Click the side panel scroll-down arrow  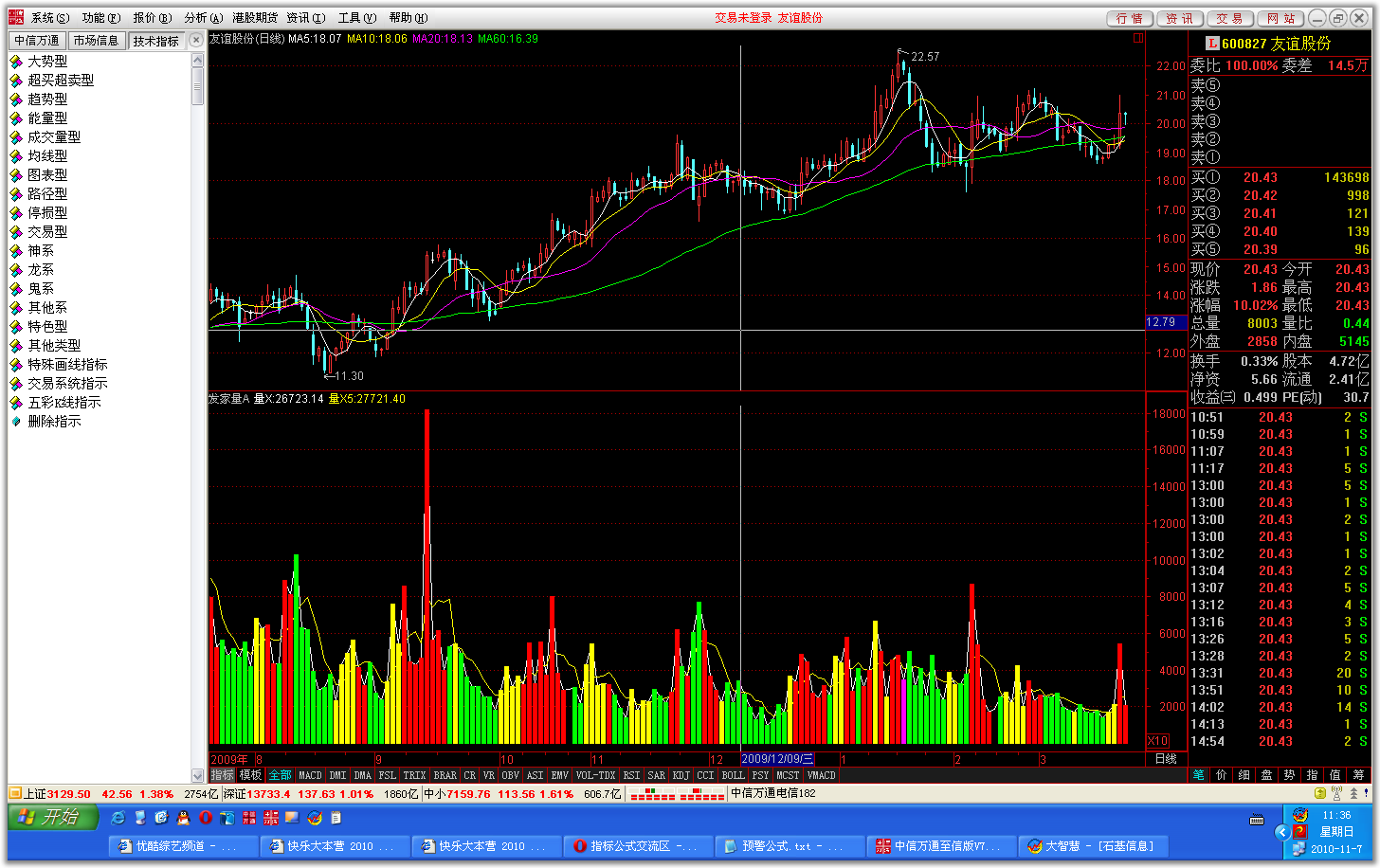coord(198,776)
